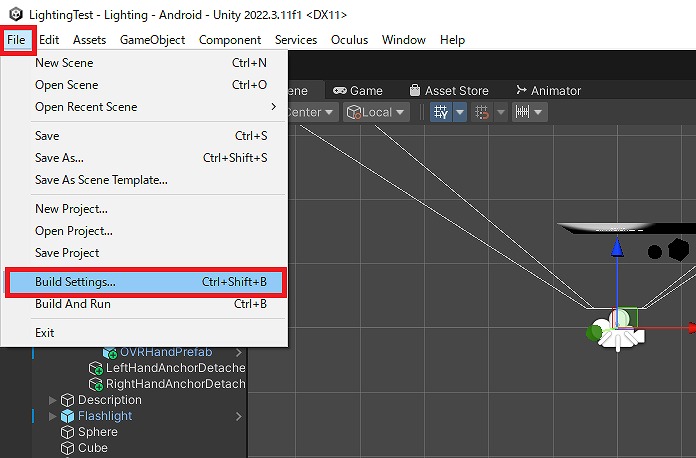Open the Window menu
This screenshot has height=458, width=696.
pos(403,40)
